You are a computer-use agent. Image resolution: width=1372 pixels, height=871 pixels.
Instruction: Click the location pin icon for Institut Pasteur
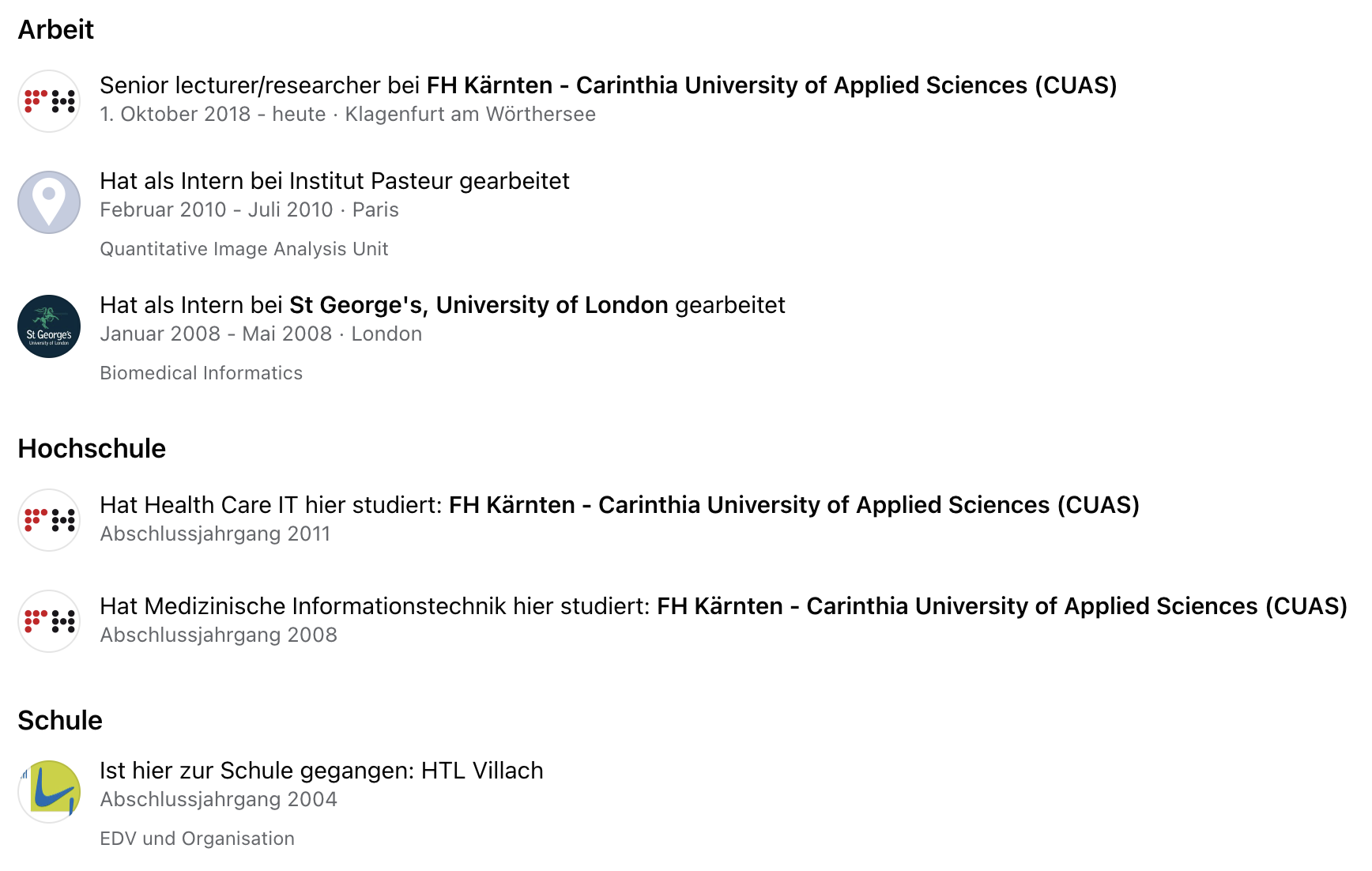click(x=49, y=202)
